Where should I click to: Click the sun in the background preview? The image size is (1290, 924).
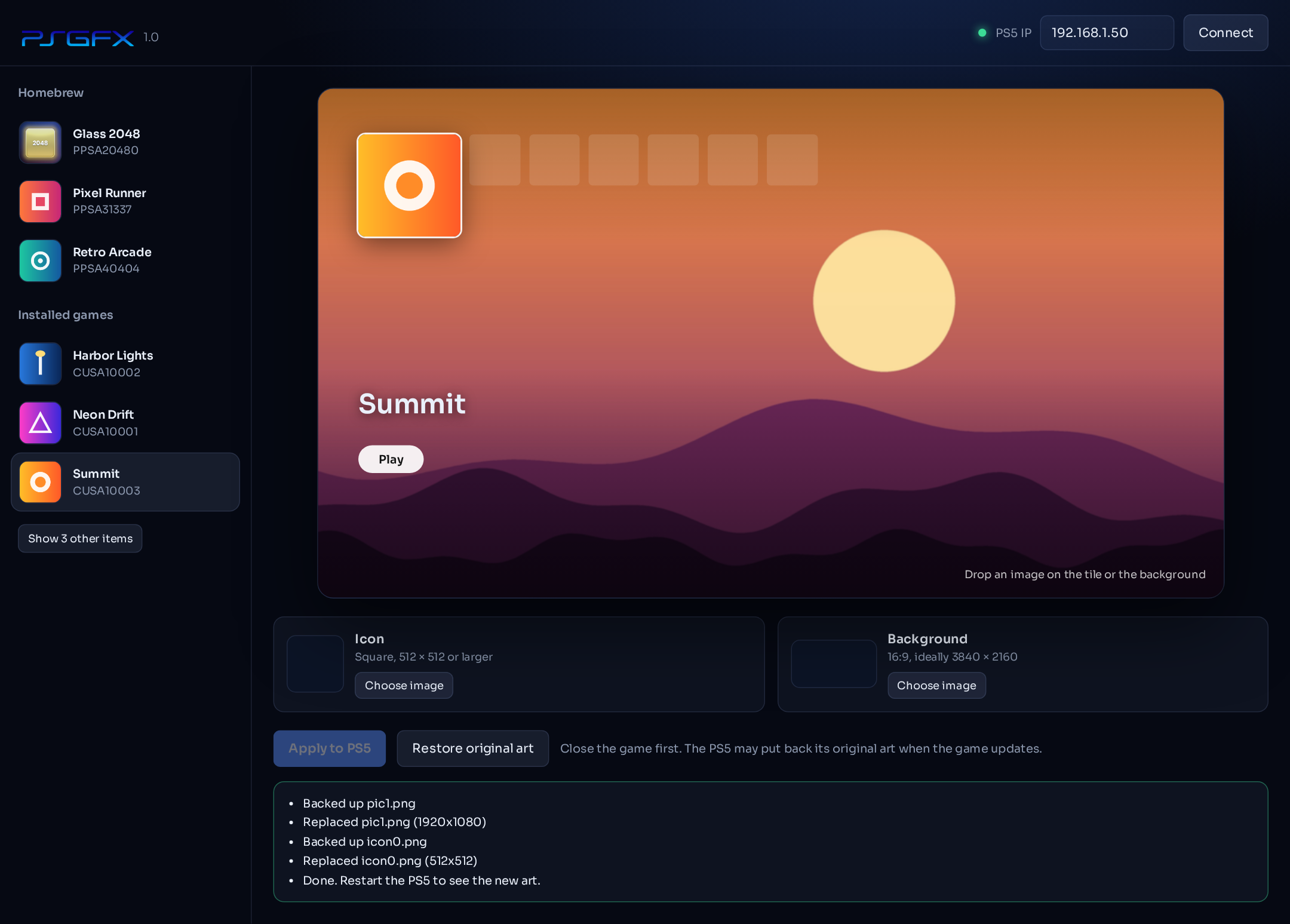[884, 300]
